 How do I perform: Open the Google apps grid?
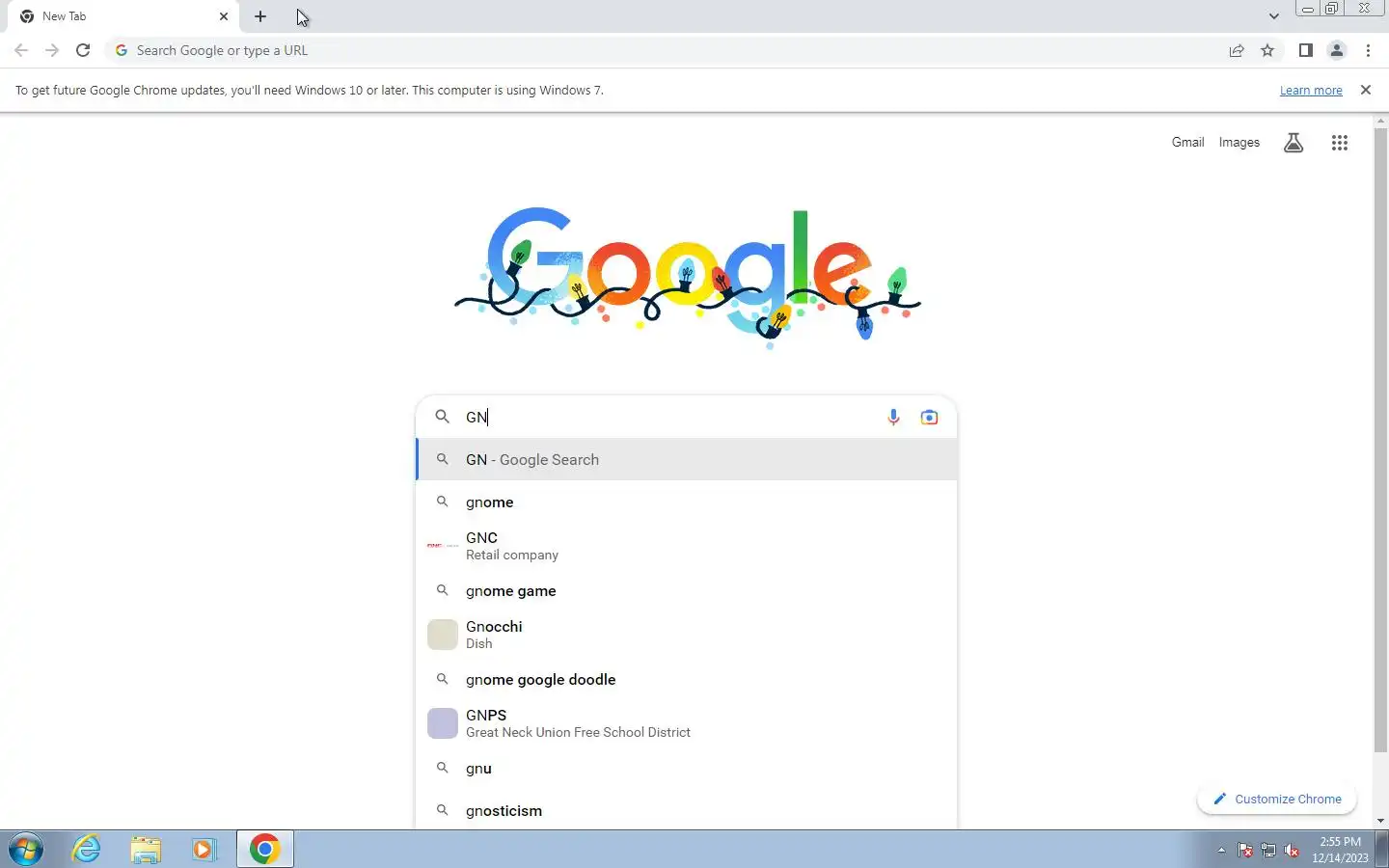[1339, 143]
